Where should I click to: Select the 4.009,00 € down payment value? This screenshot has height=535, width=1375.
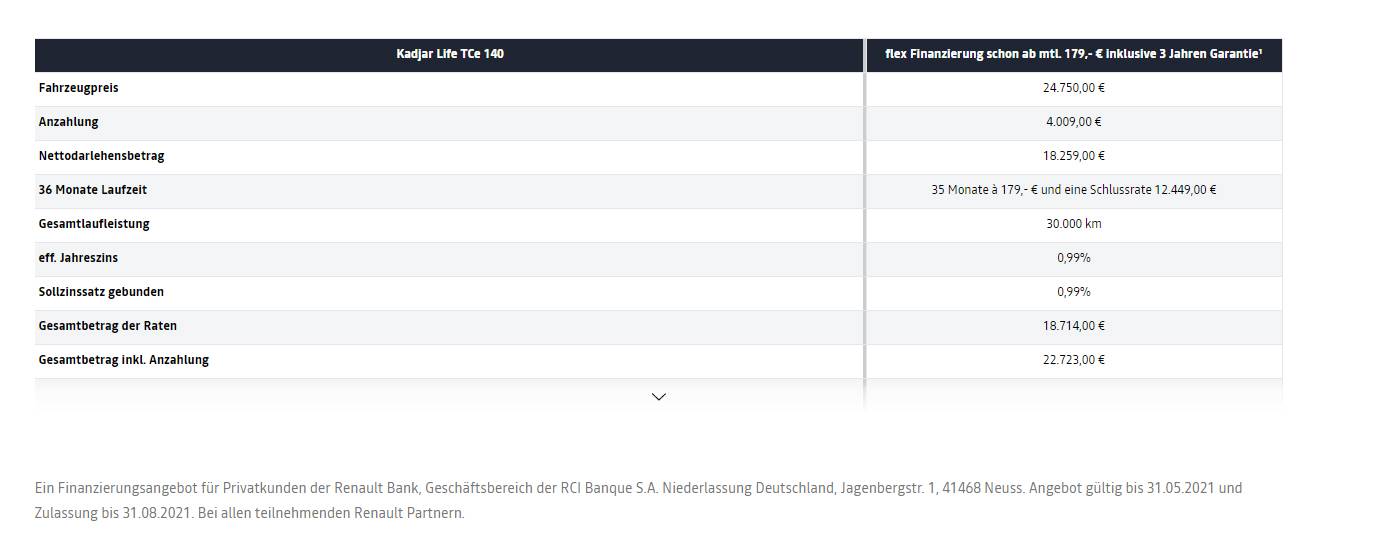[x=1073, y=122]
